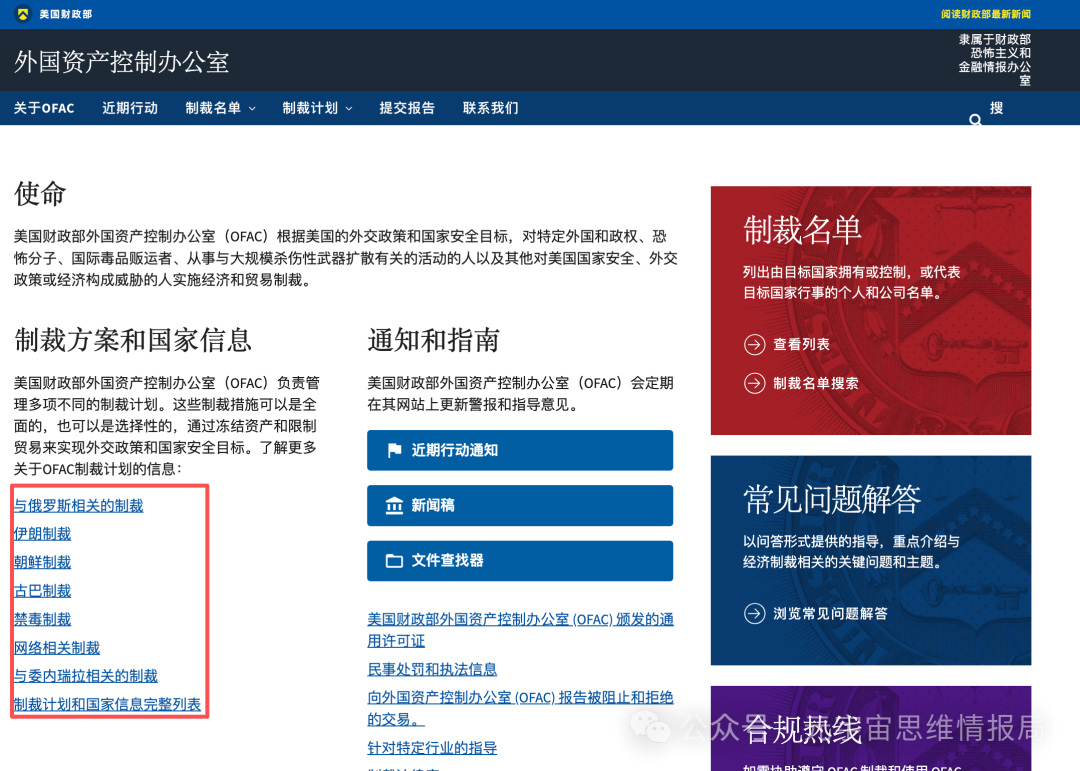Open the 禁毒制裁 link

[42, 619]
